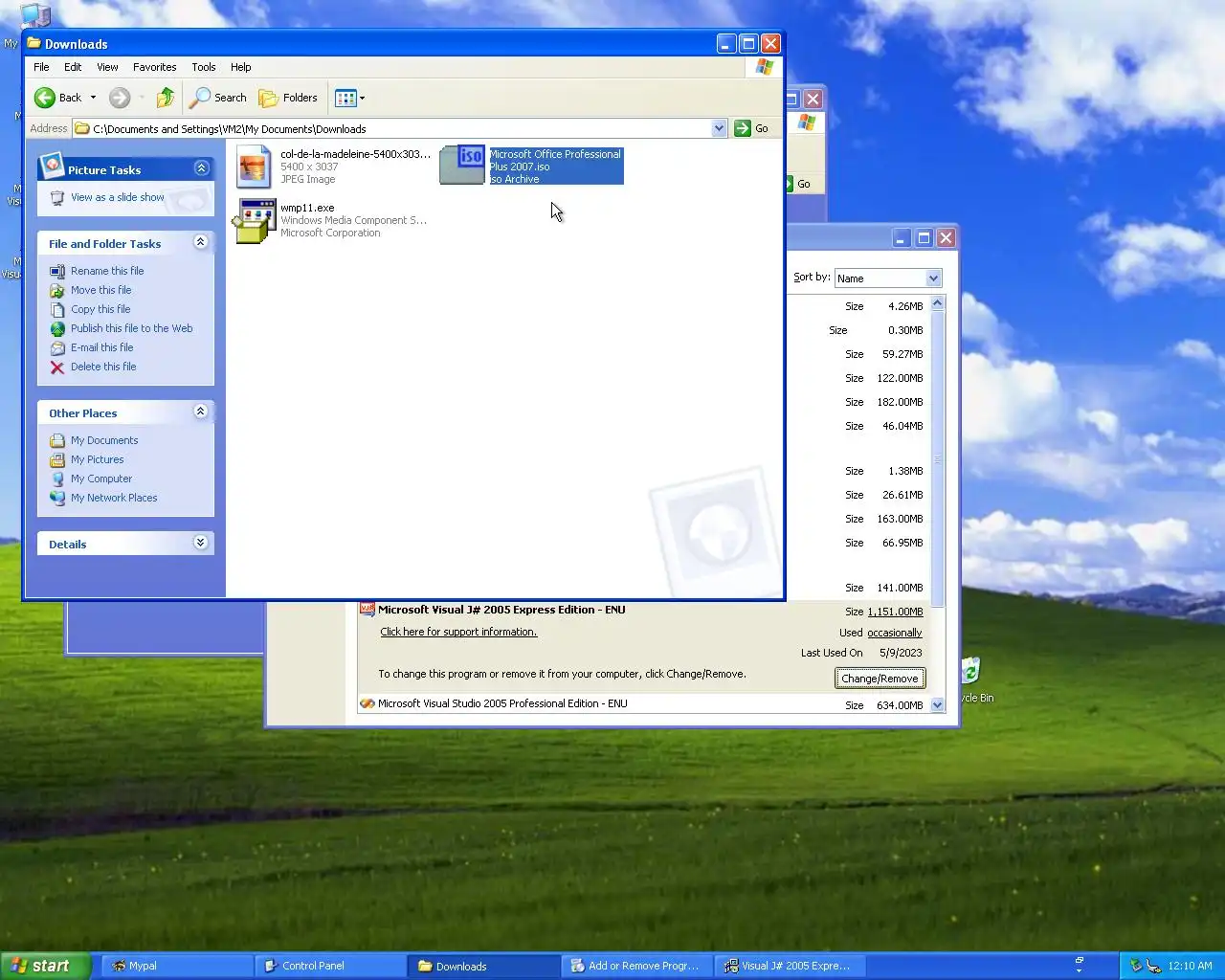Collapse the File and Folder Tasks panel
Screen dimensions: 1225x980
pos(200,242)
